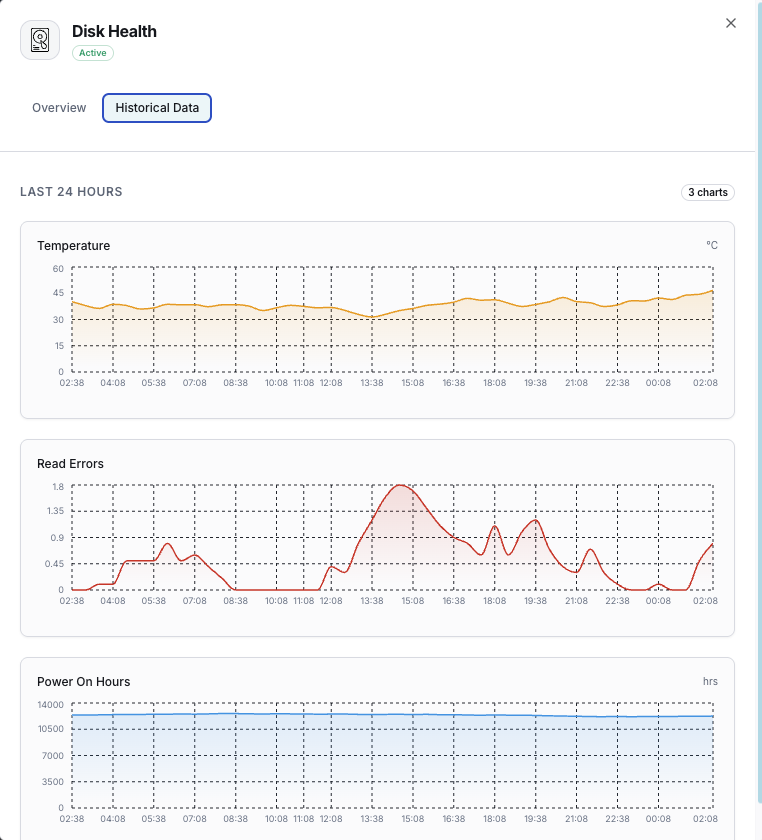Click the hrs unit label on Power chart
Screen dimensions: 762x840
click(x=710, y=682)
